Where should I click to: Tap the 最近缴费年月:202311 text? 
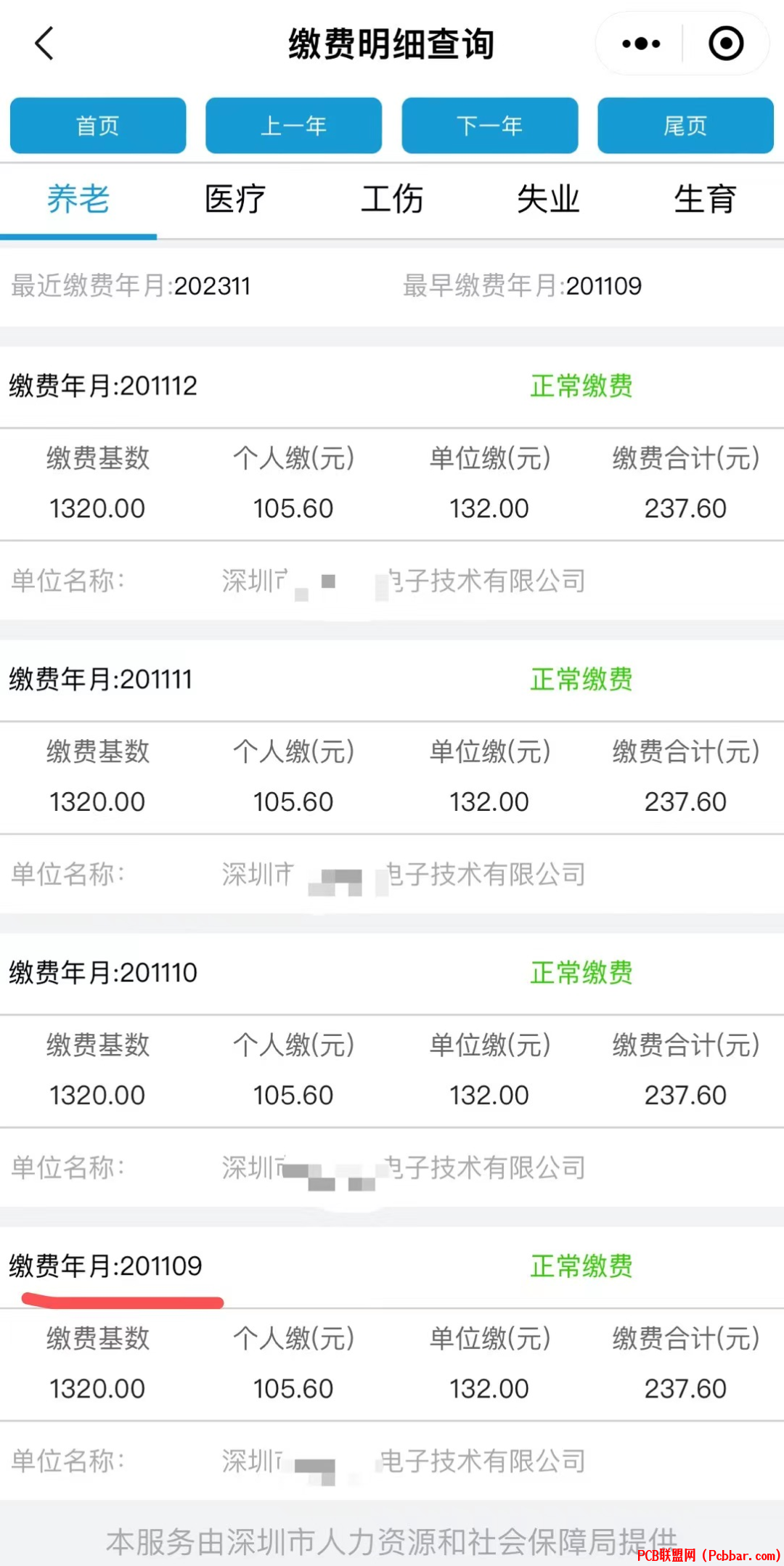tap(131, 286)
